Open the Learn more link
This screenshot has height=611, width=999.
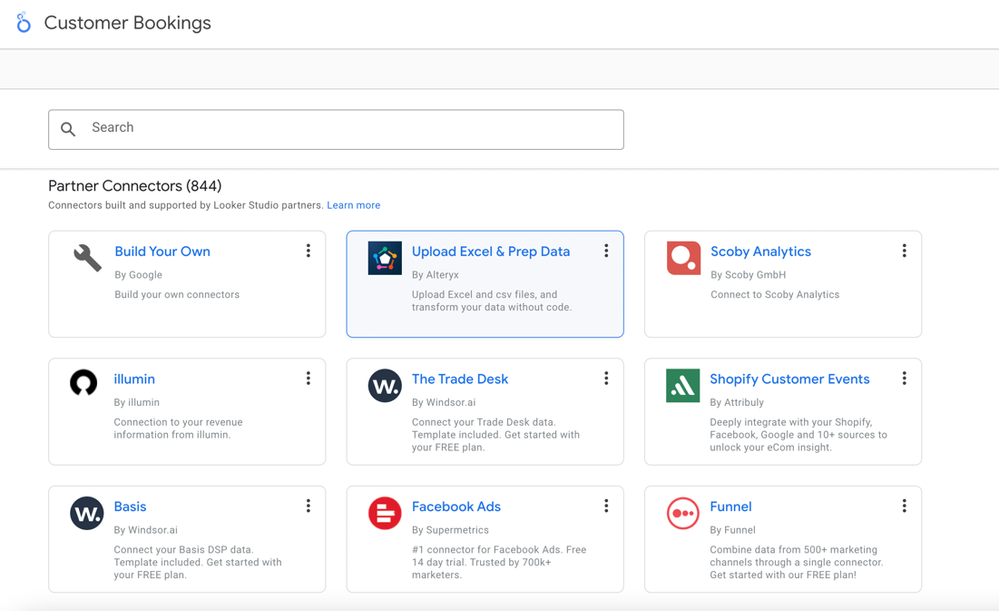click(x=353, y=205)
